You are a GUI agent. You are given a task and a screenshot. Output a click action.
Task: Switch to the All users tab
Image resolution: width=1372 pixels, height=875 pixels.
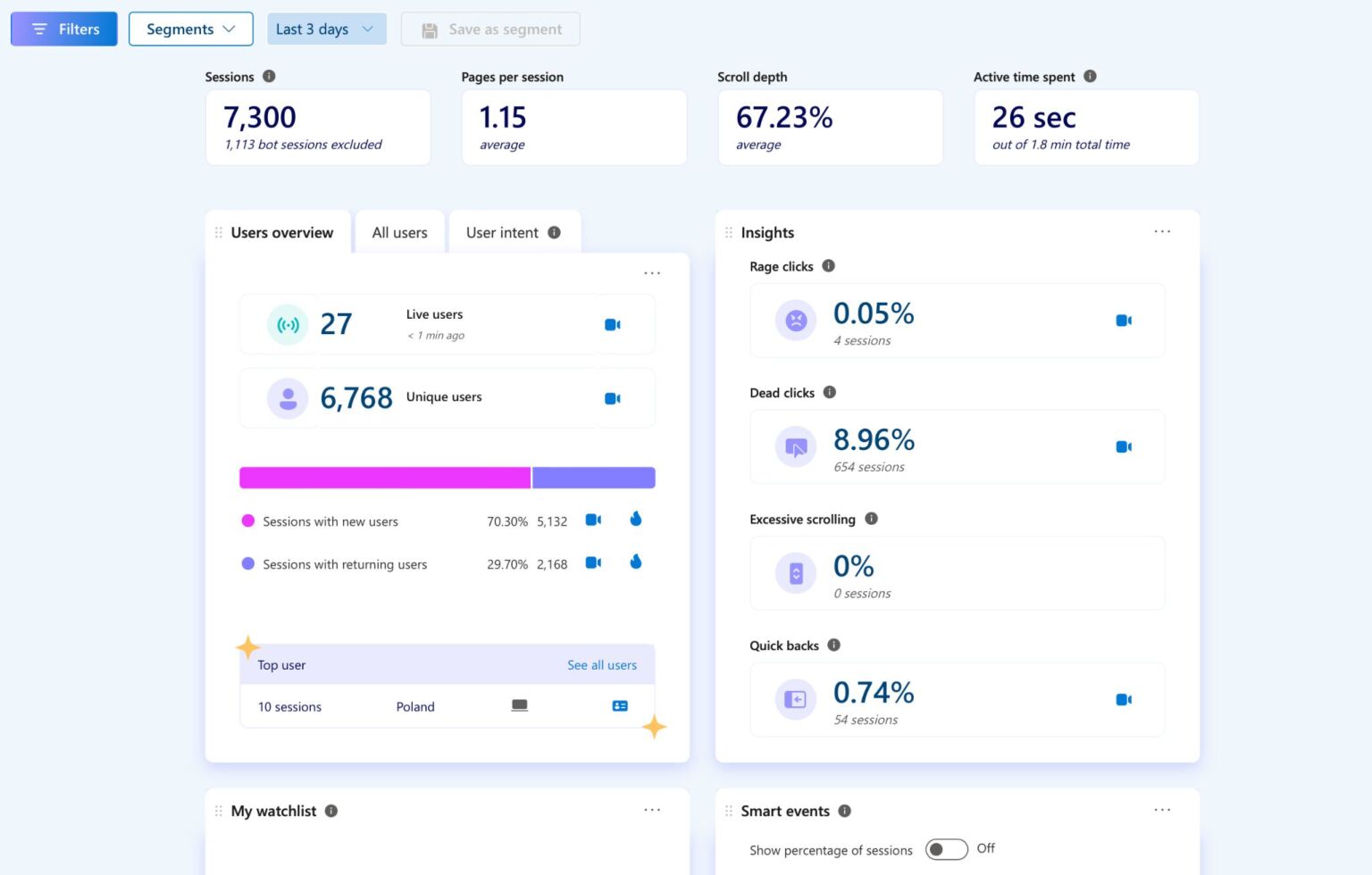(x=399, y=232)
